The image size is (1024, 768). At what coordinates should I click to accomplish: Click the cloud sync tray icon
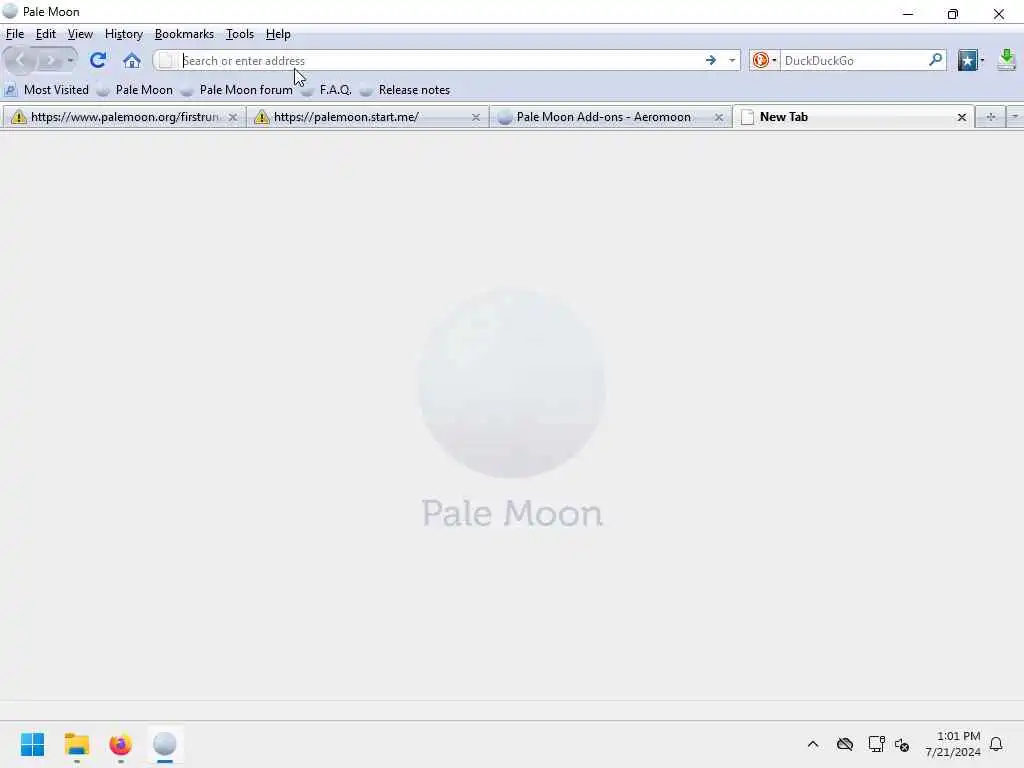coord(845,744)
